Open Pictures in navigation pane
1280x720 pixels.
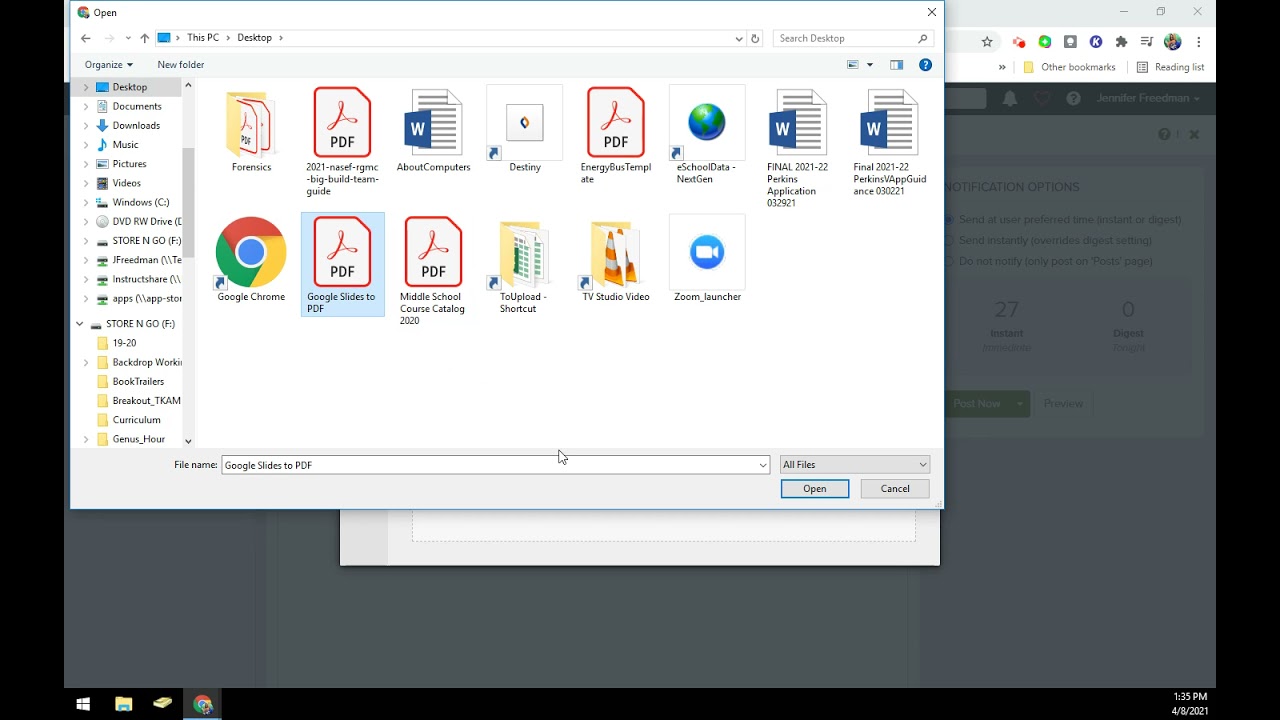point(129,164)
